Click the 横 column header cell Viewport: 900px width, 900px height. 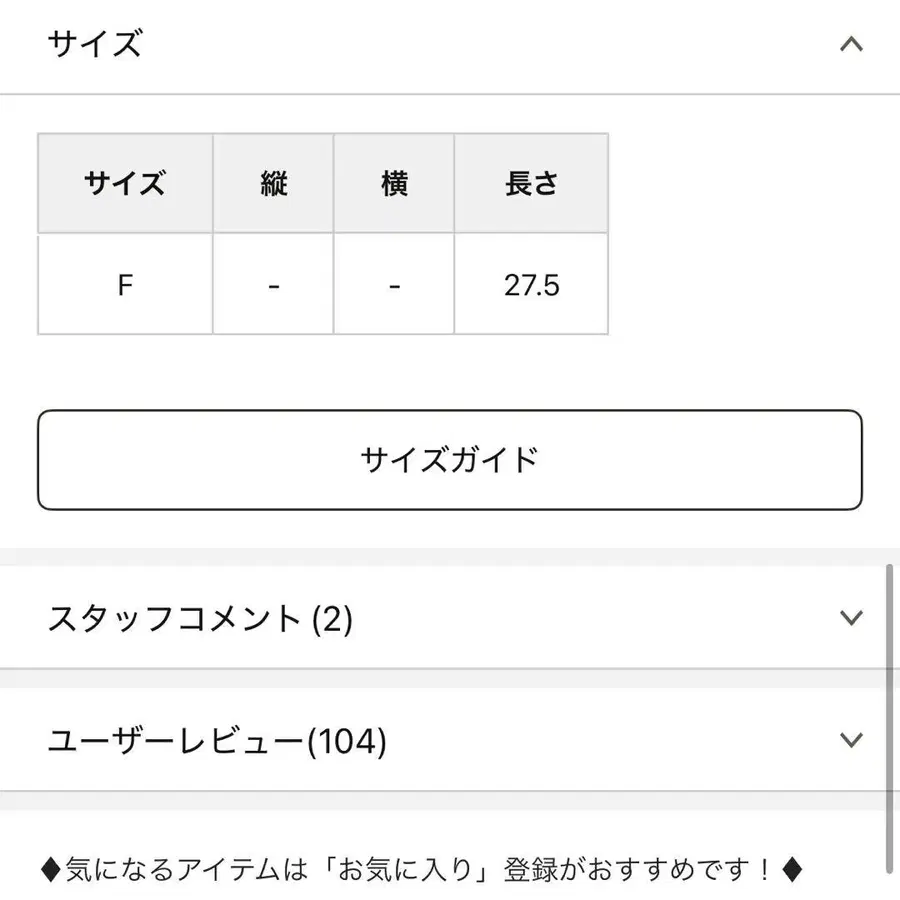(394, 184)
